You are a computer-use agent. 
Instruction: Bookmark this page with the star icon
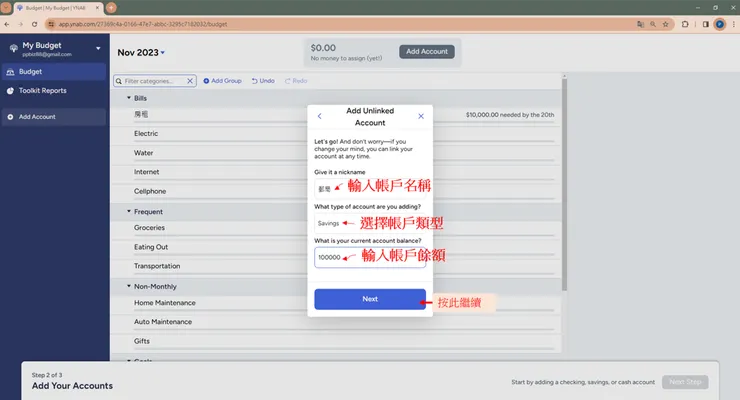pos(665,24)
